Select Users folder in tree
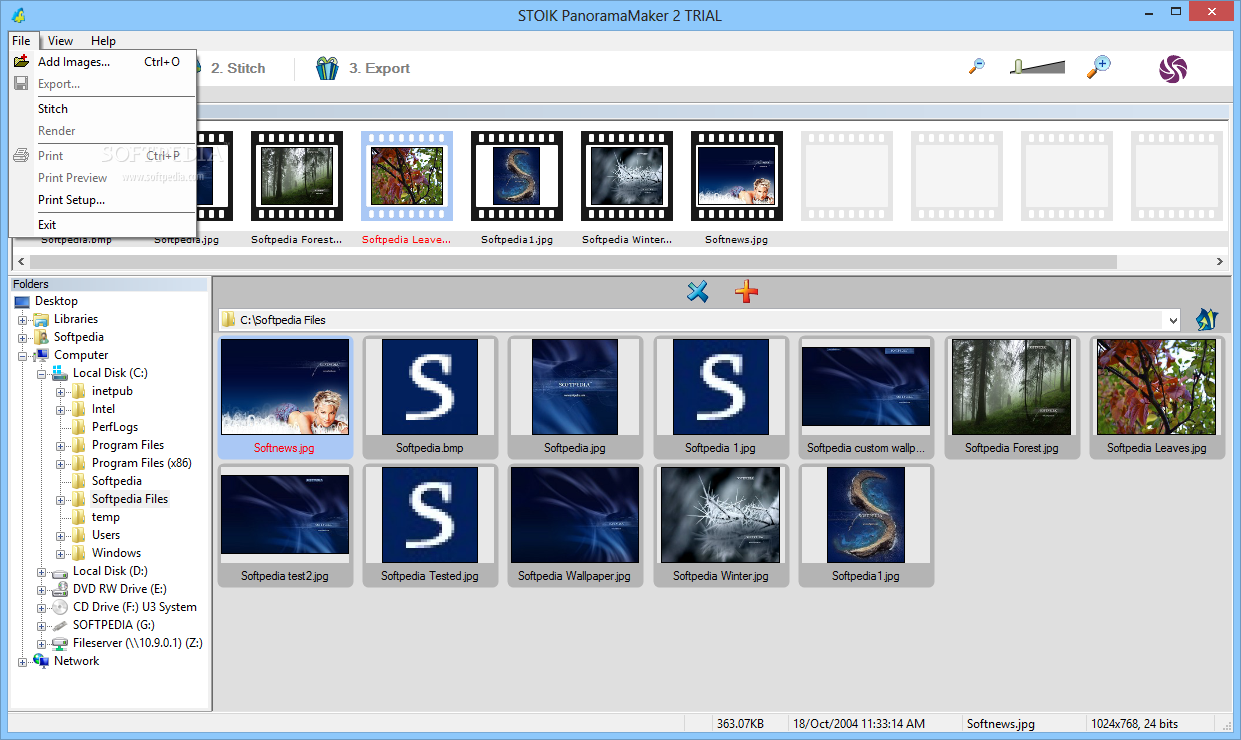The height and width of the screenshot is (740, 1241). coord(106,535)
